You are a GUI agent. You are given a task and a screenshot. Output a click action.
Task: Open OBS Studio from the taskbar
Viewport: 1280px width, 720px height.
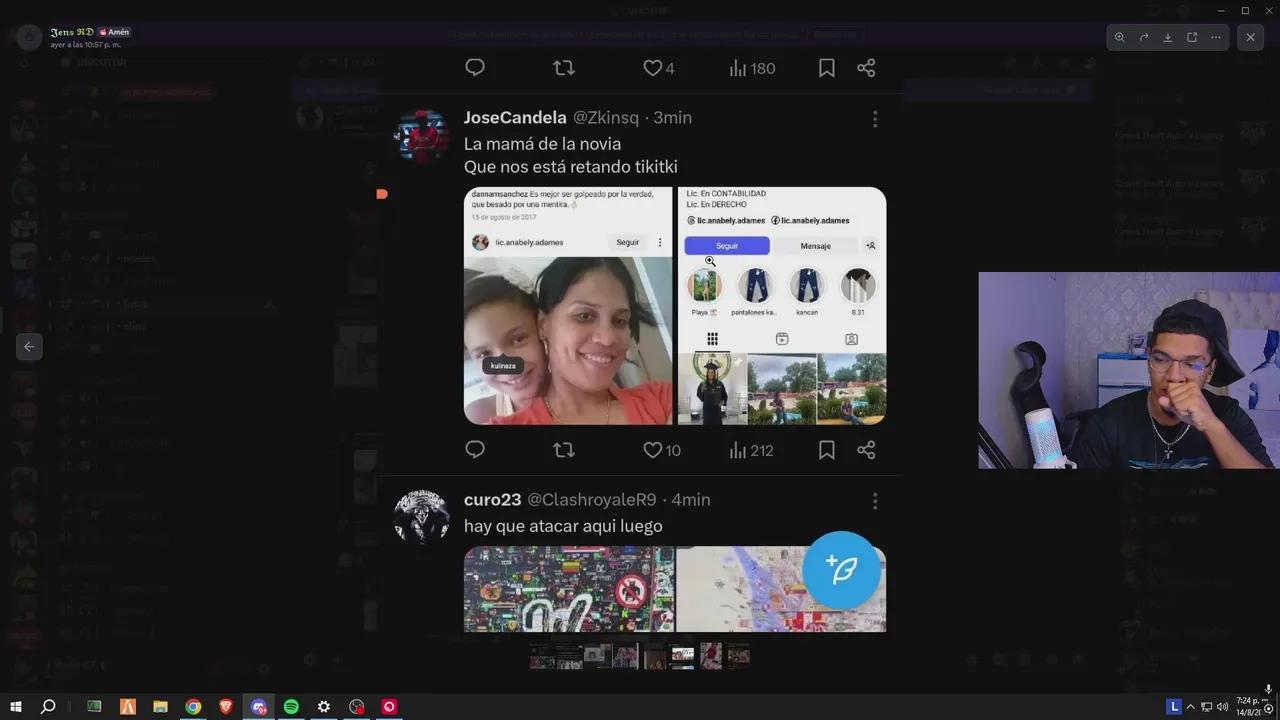click(357, 707)
